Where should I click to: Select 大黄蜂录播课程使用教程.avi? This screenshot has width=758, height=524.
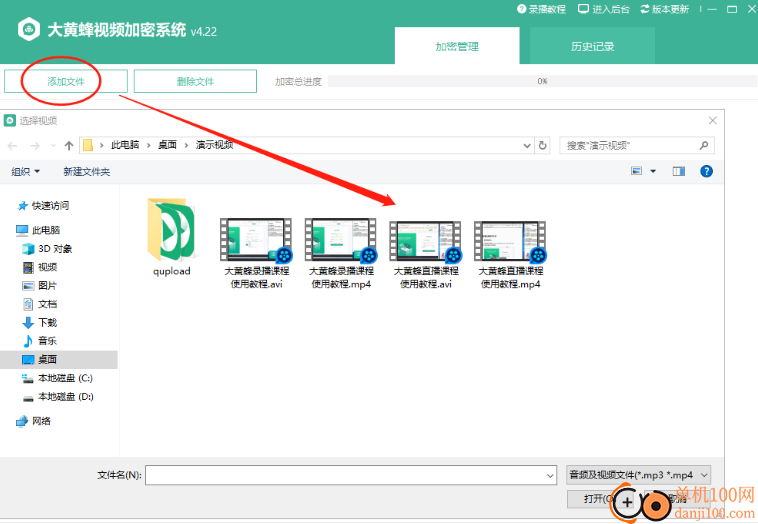pyautogui.click(x=256, y=253)
